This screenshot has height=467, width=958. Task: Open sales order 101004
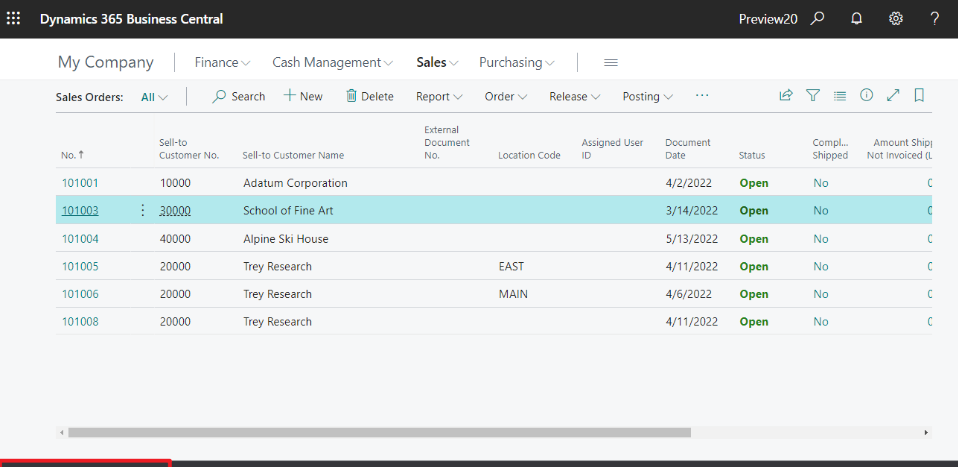point(80,238)
